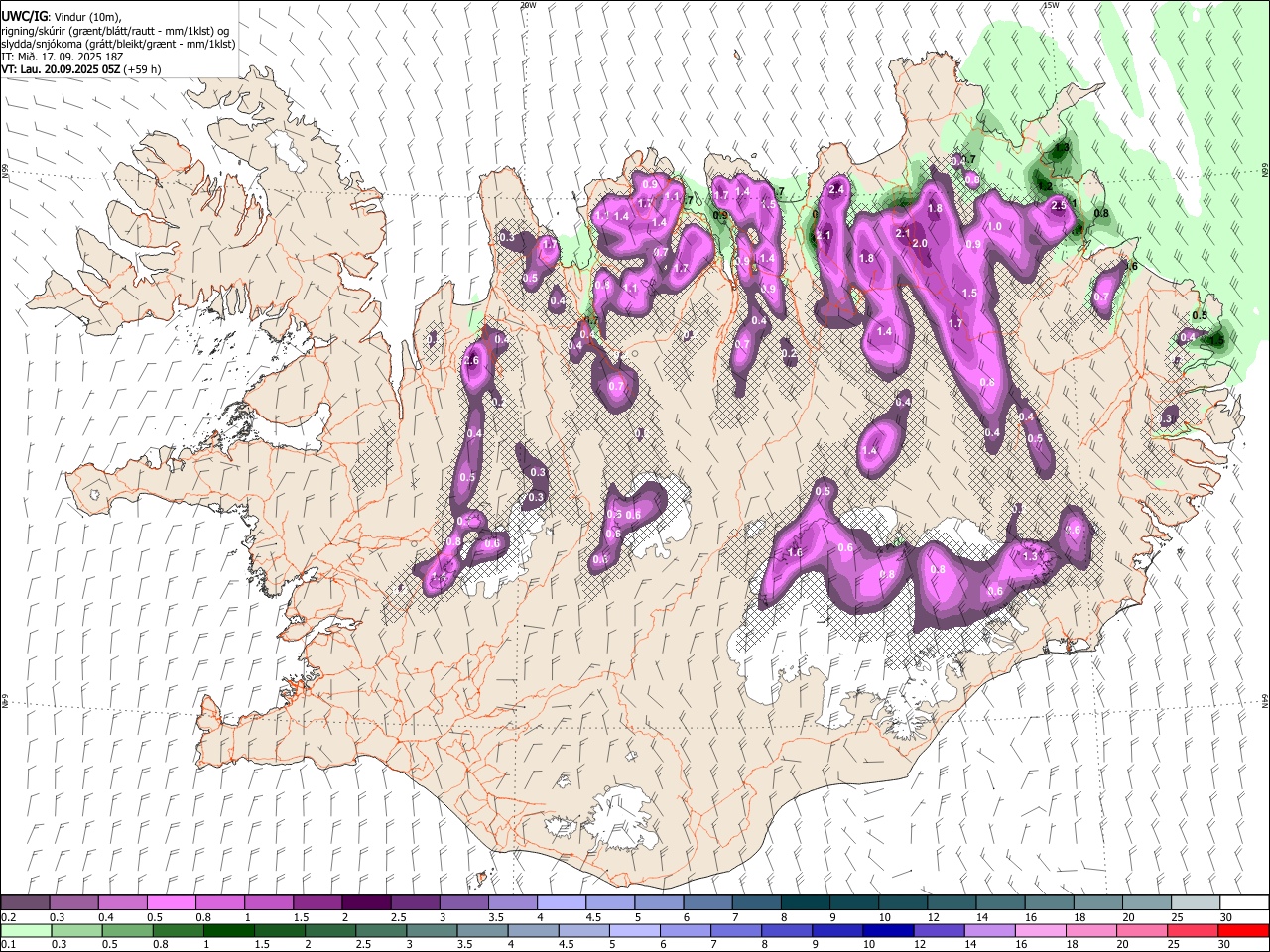The width and height of the screenshot is (1270, 952).
Task: Pick the pale grey 25–30 swatch in the upper legend
Action: point(1194,903)
